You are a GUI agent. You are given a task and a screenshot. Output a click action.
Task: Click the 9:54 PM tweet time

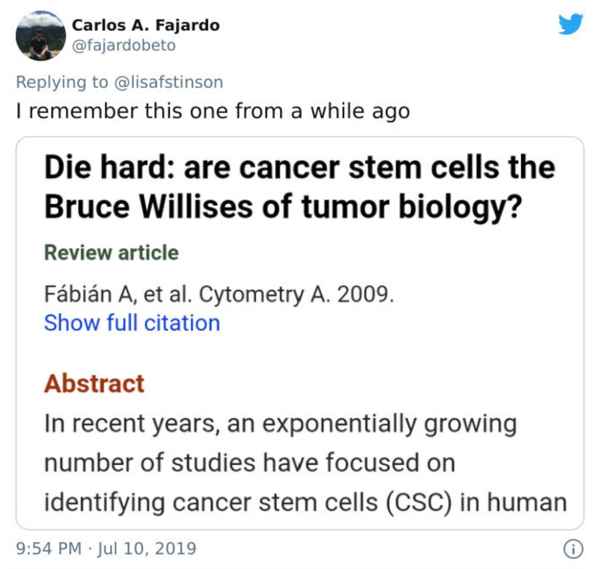[x=48, y=548]
